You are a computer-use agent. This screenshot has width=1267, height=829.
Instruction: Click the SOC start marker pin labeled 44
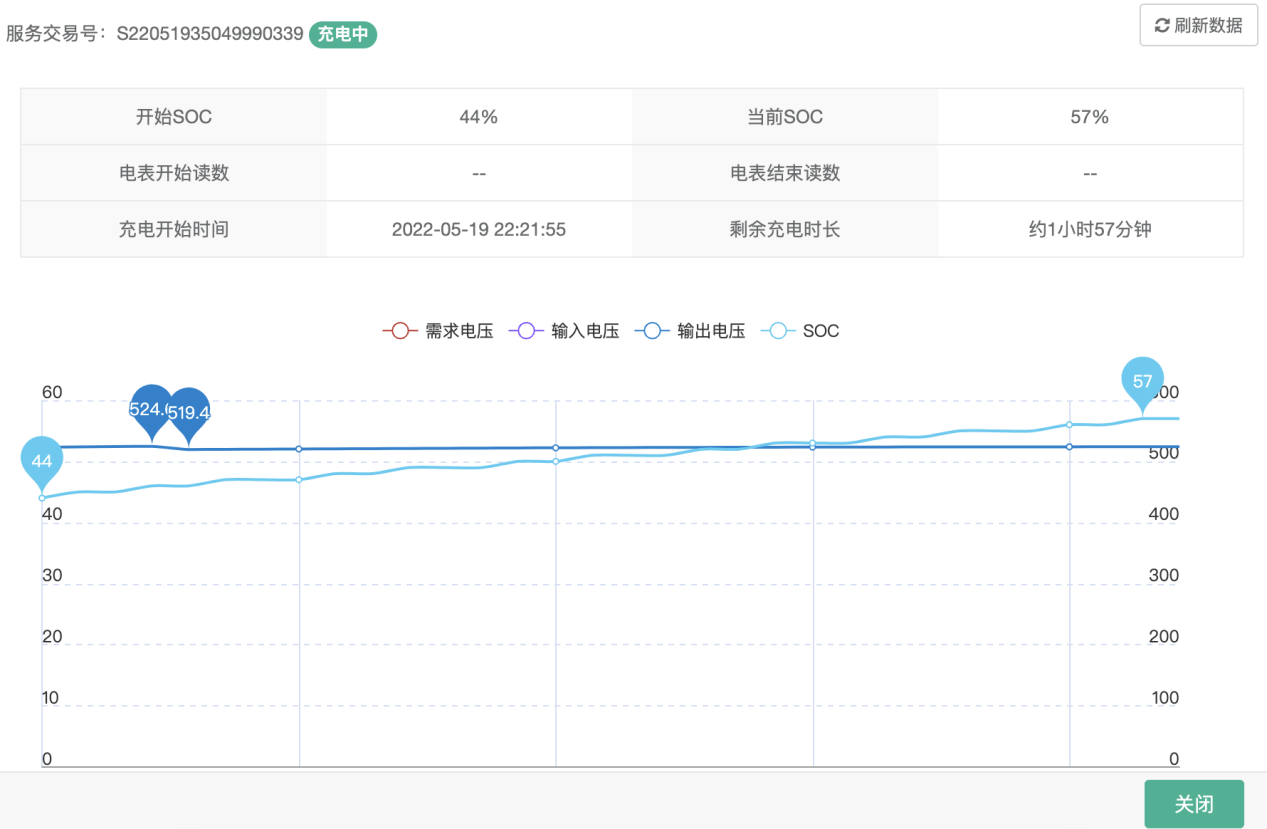(42, 461)
